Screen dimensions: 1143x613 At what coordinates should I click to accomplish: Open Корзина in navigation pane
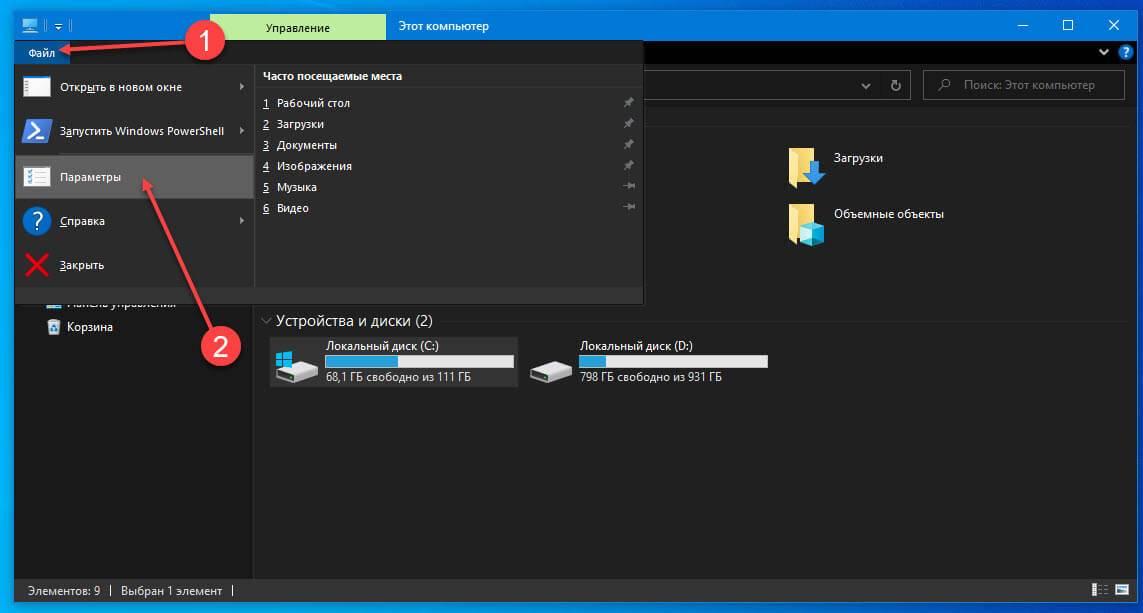90,327
